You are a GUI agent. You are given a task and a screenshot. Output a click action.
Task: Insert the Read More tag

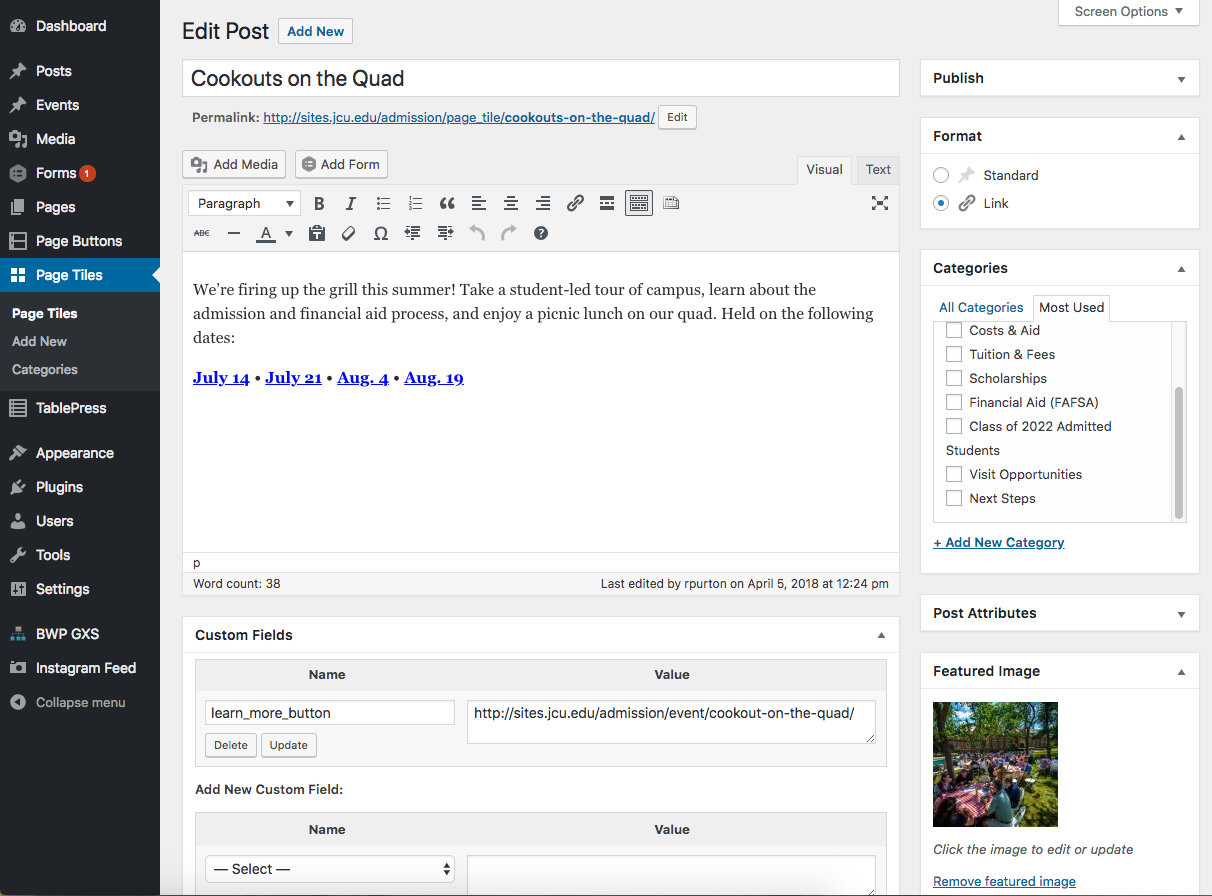pos(607,203)
